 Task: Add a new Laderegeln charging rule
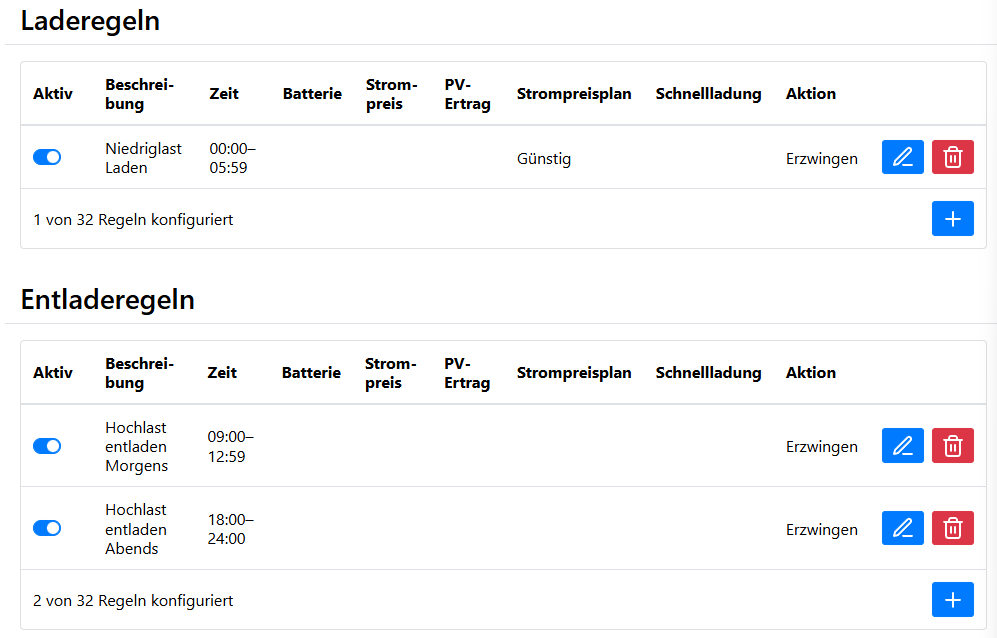coord(952,219)
